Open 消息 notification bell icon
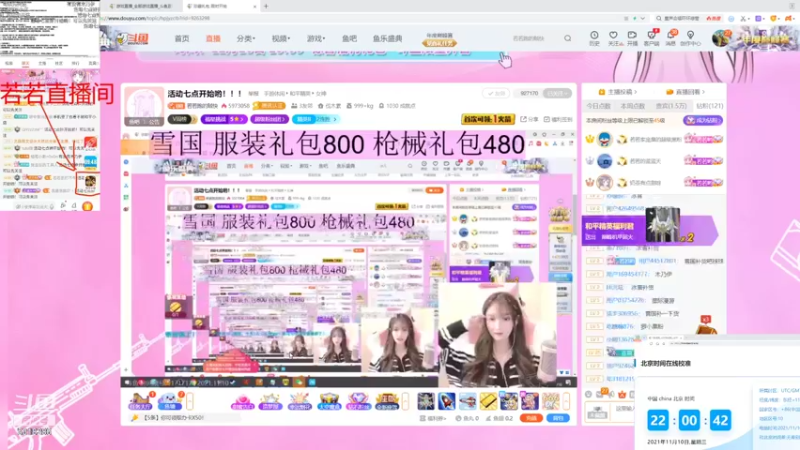800x450 pixels. [671, 38]
